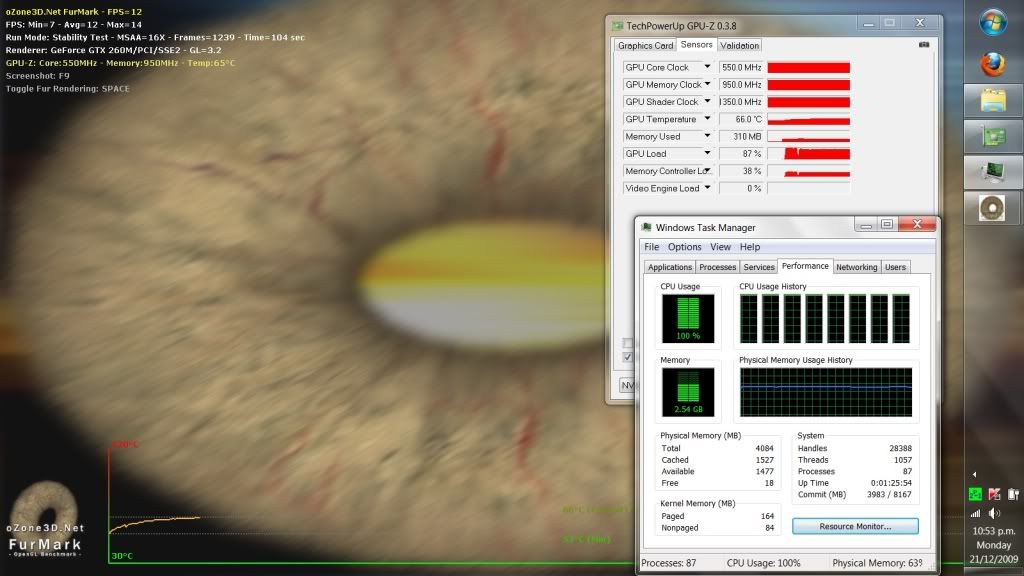
Task: Click the power tray icon
Action: click(x=1013, y=494)
